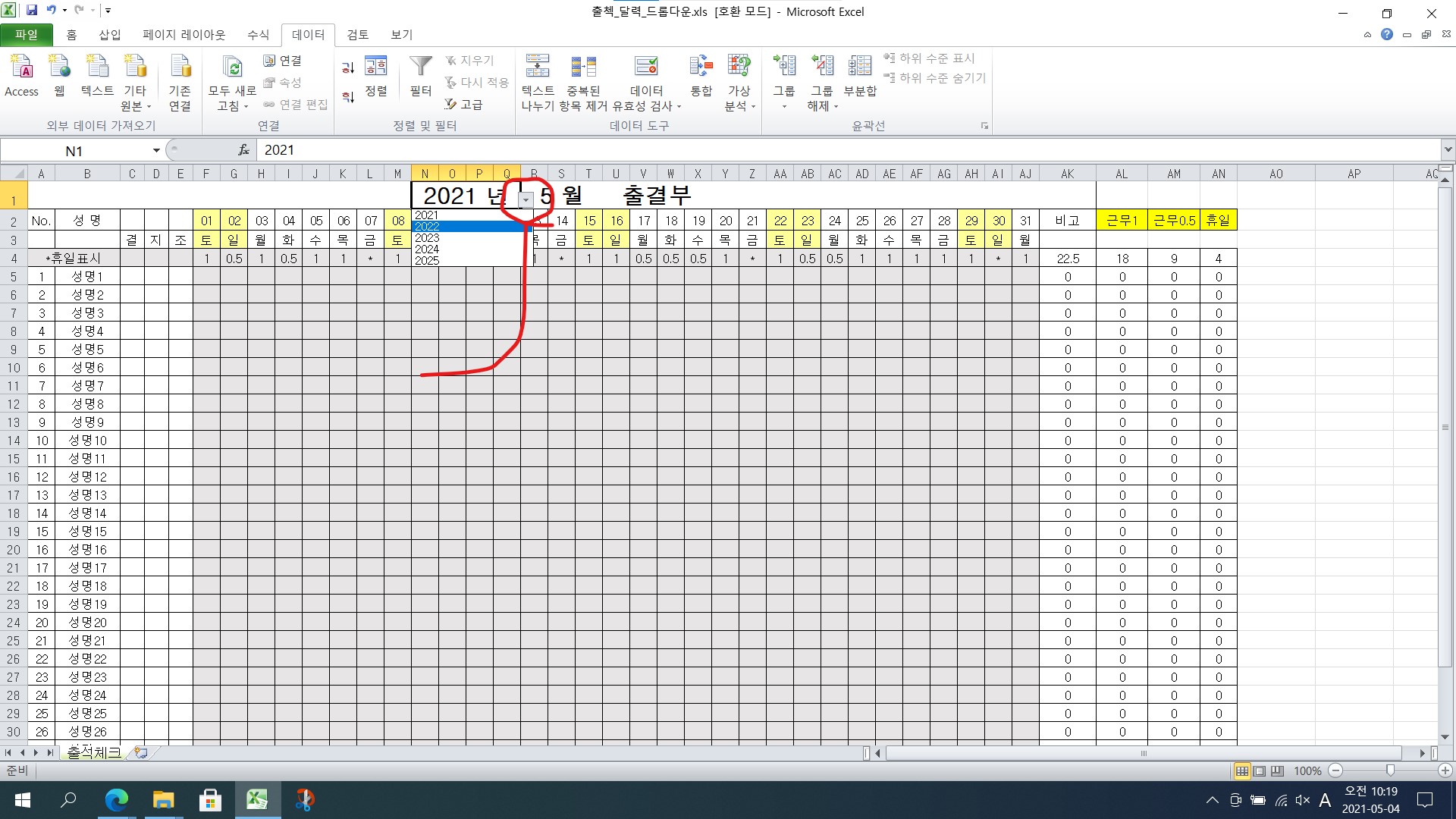1456x819 pixels.
Task: Click Show Detail (하위 수준 표시)
Action: (930, 58)
